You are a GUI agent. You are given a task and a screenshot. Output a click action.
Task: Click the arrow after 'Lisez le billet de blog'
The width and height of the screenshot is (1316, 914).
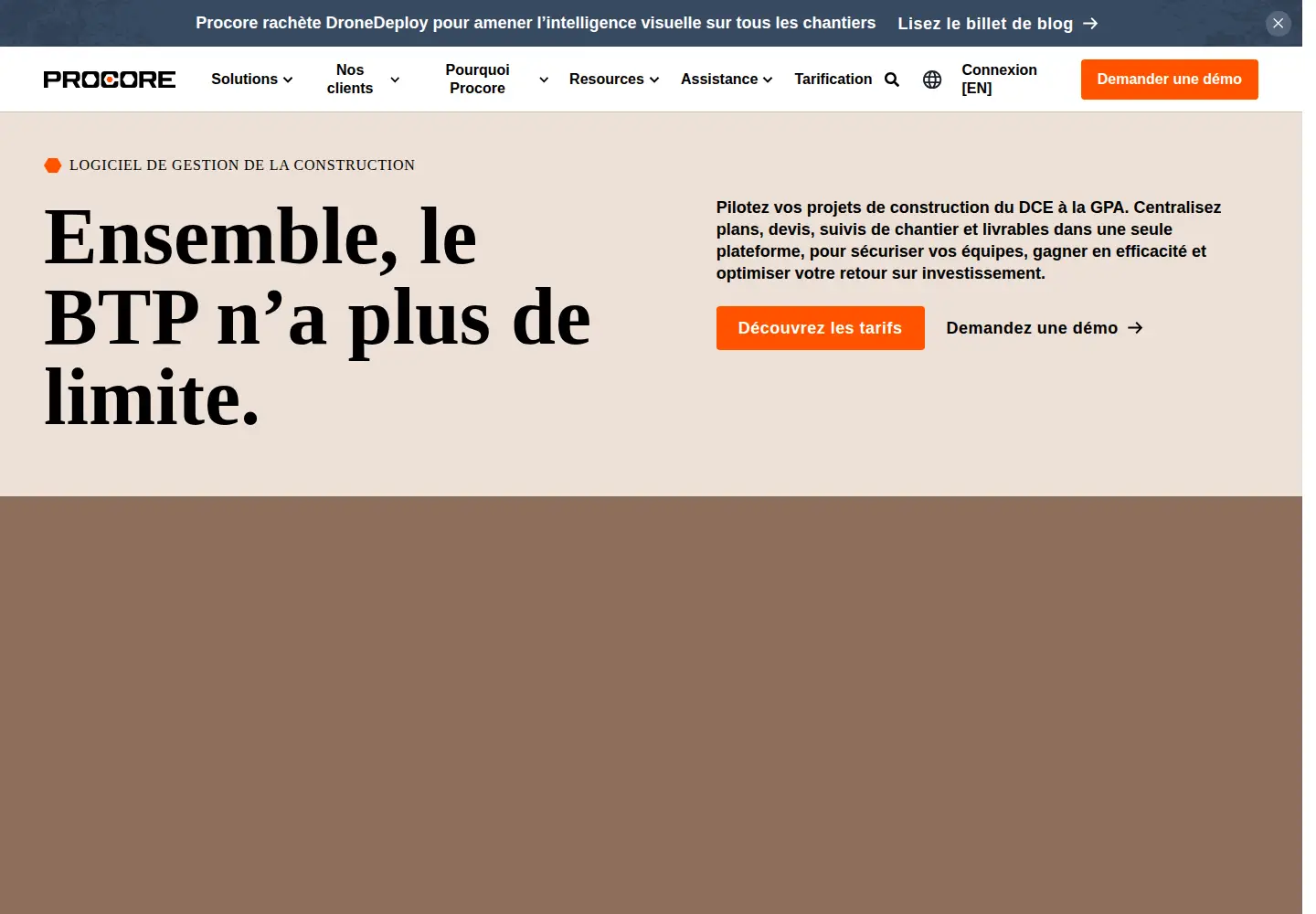1090,24
